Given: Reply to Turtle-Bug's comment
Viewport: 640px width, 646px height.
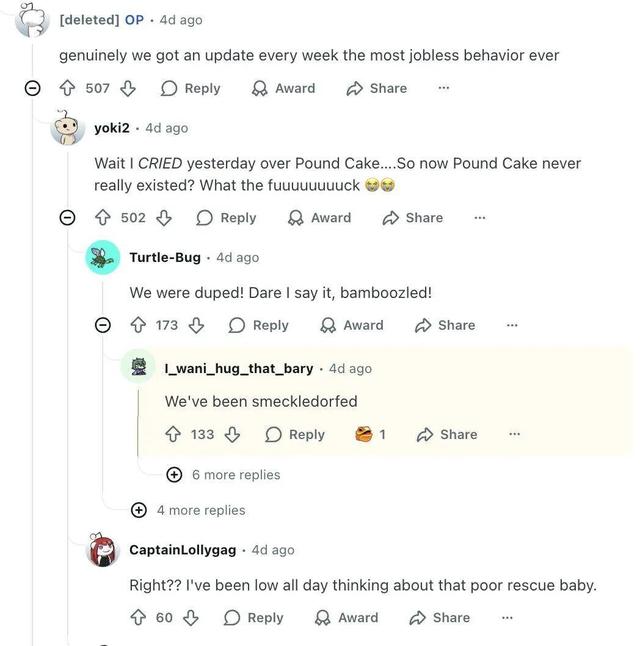Looking at the screenshot, I should tap(259, 325).
